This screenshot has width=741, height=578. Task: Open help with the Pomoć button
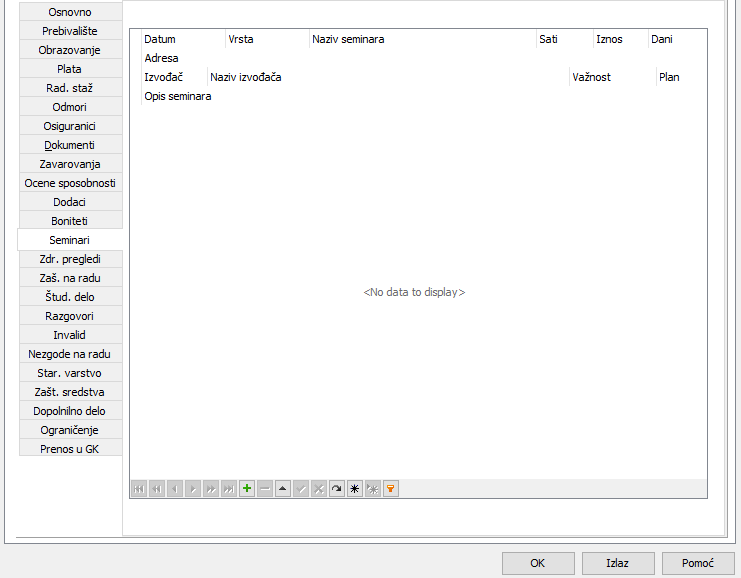tap(698, 563)
